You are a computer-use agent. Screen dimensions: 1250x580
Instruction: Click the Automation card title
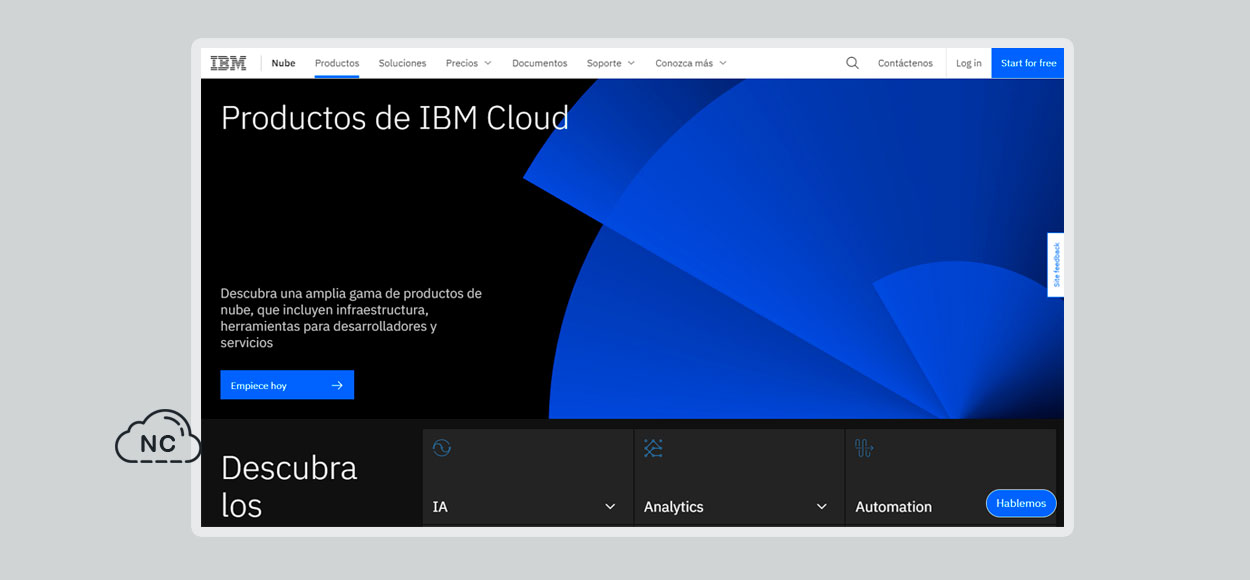(x=893, y=507)
